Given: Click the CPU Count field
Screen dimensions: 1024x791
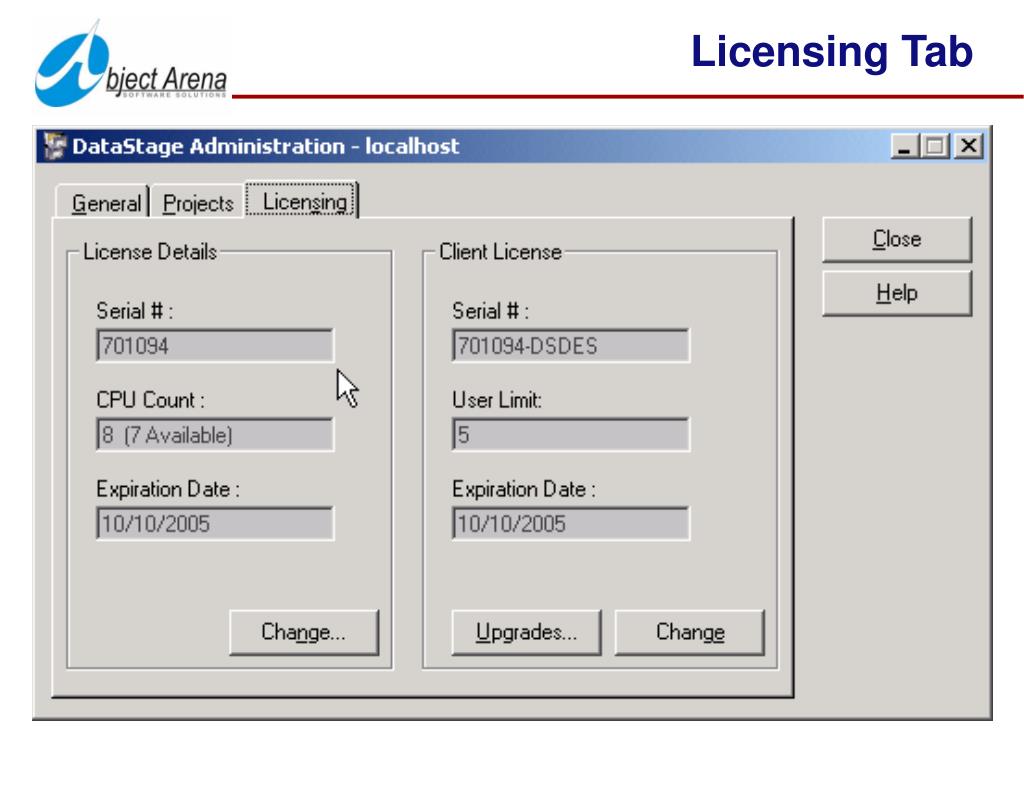Looking at the screenshot, I should 215,435.
